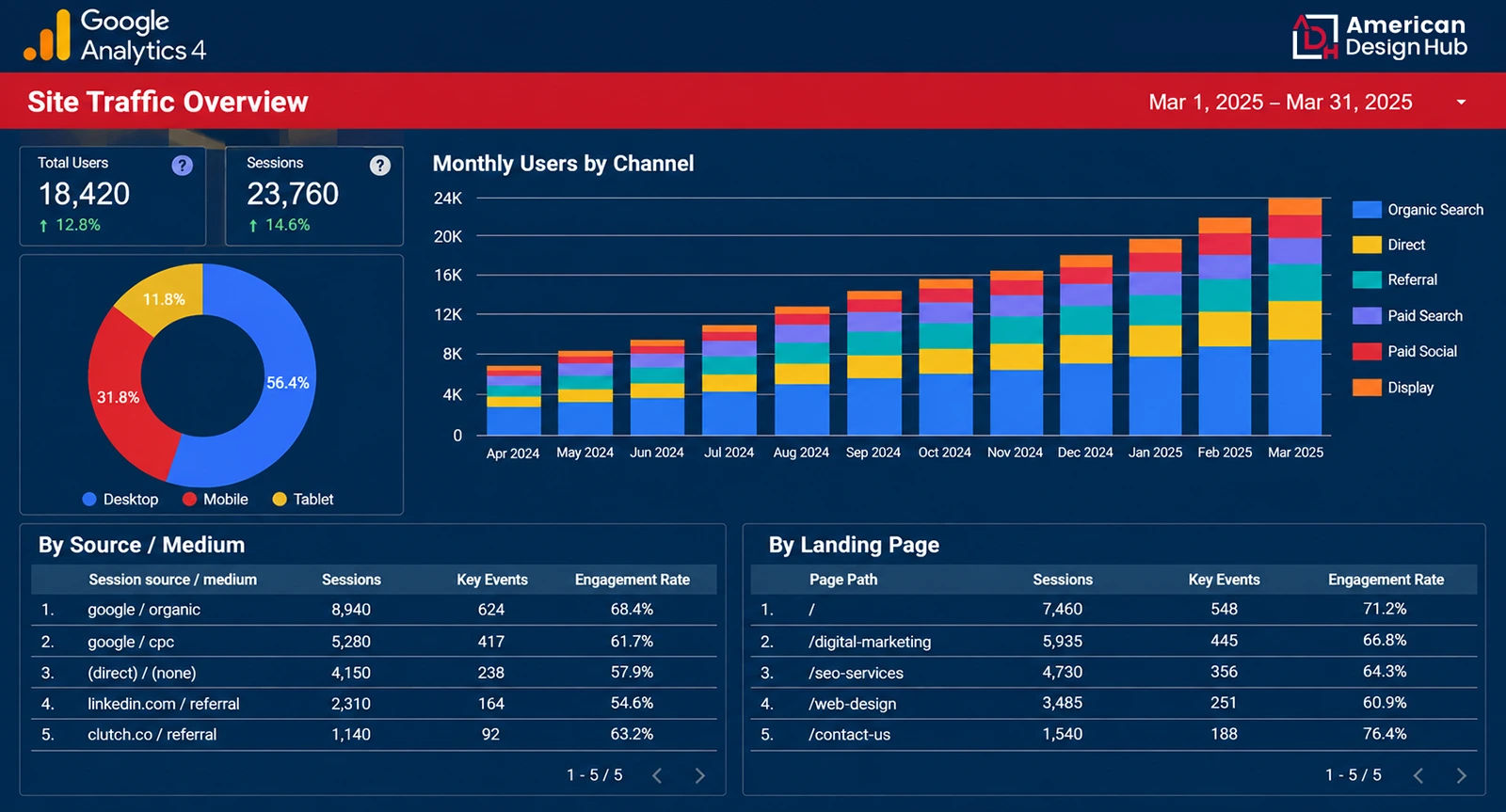Click the Google Analytics 4 logo
The height and width of the screenshot is (812, 1506).
(x=114, y=36)
